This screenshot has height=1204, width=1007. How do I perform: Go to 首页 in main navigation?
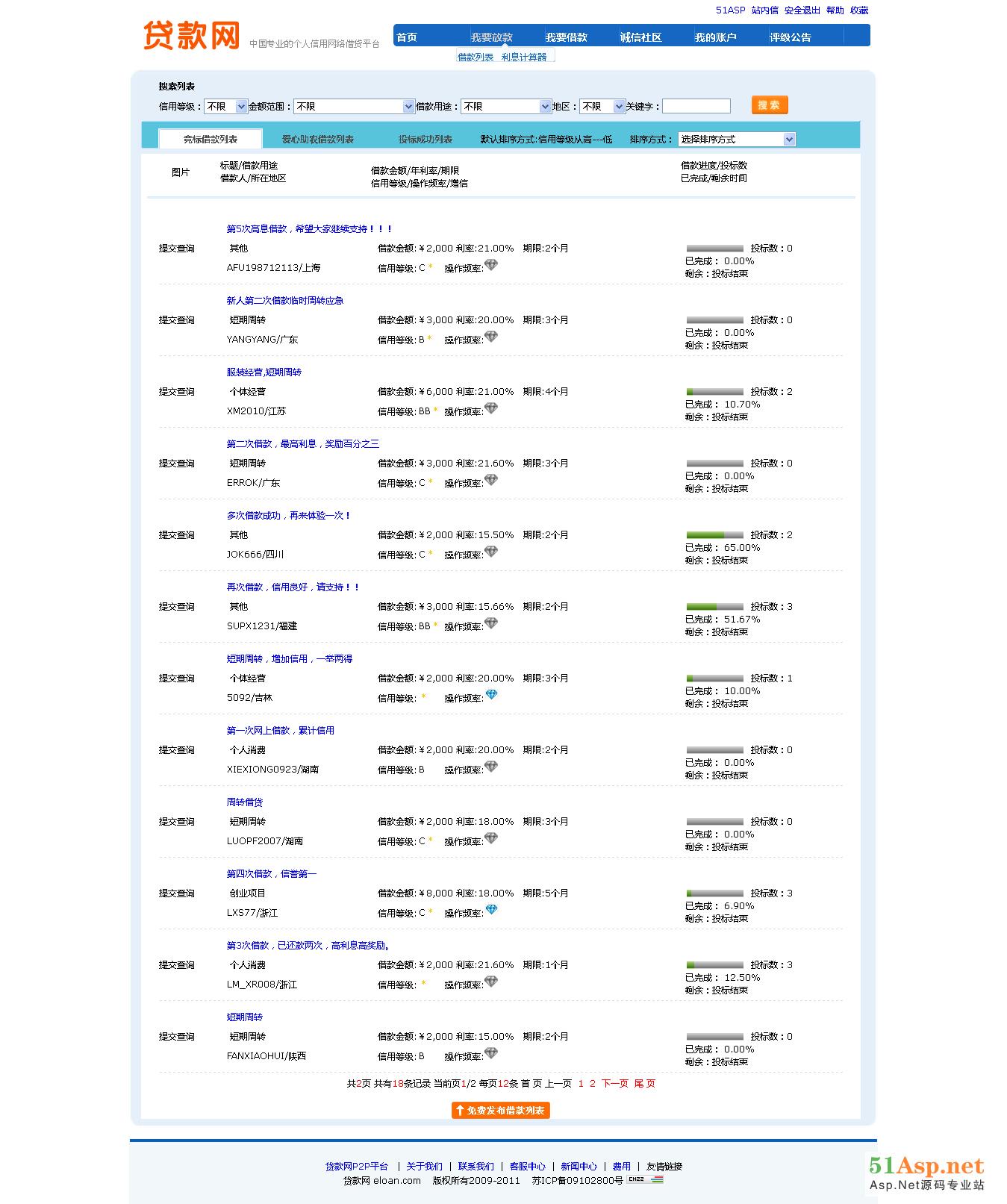[x=407, y=37]
